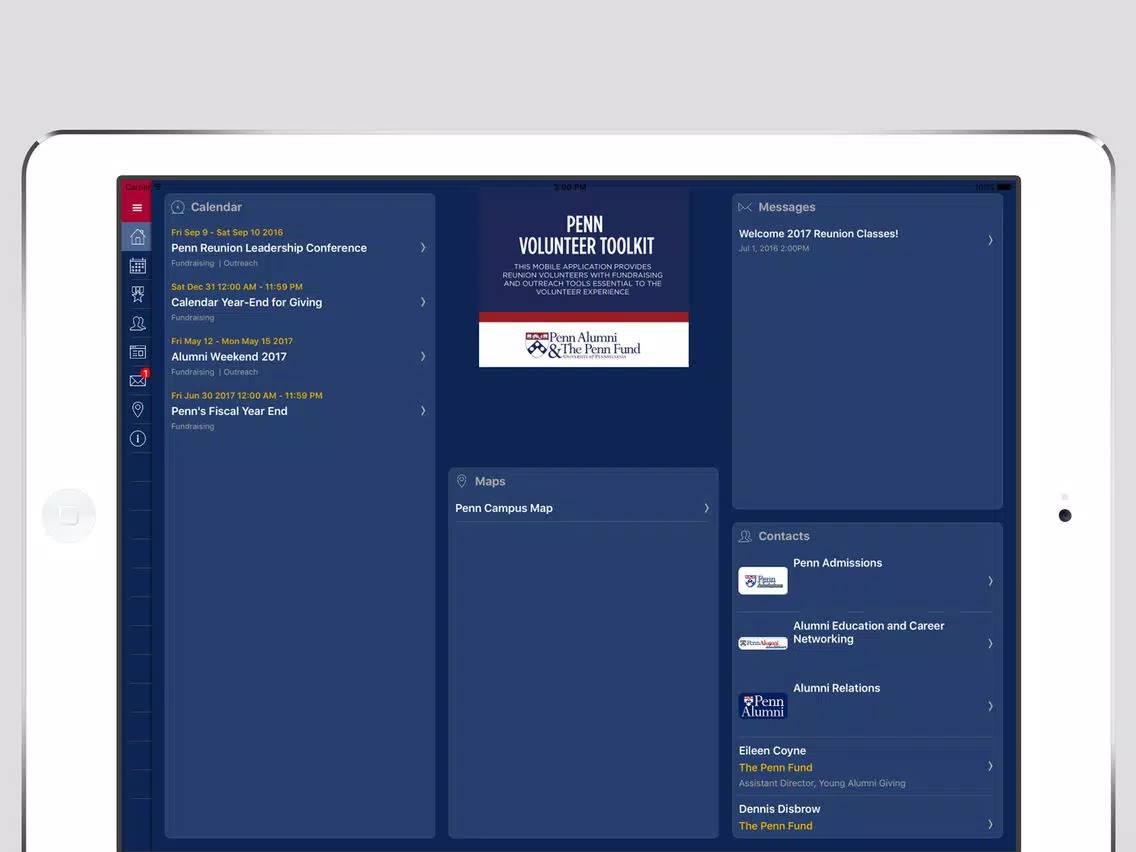
Task: Expand Penn Admissions contact chevron
Action: [990, 581]
